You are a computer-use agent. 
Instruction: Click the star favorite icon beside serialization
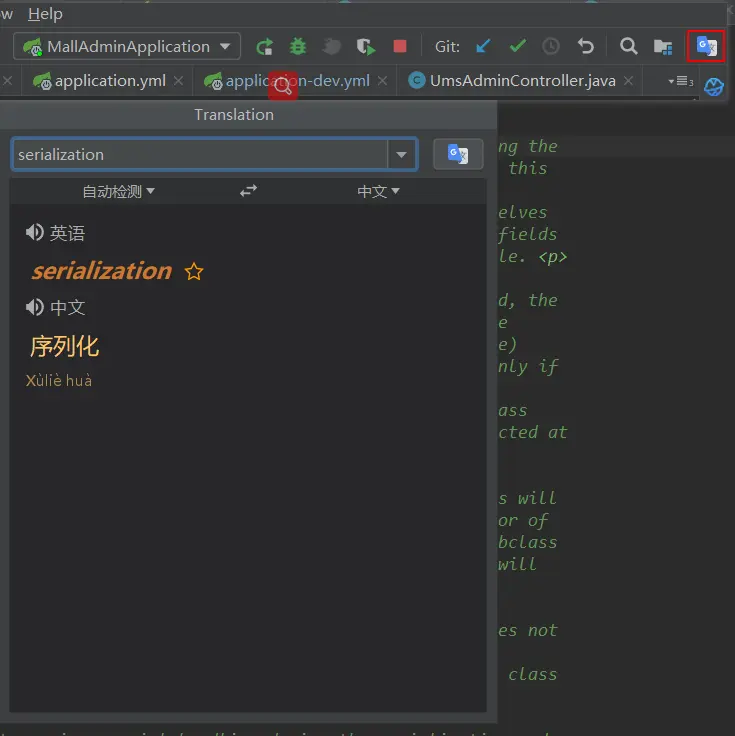coord(194,272)
